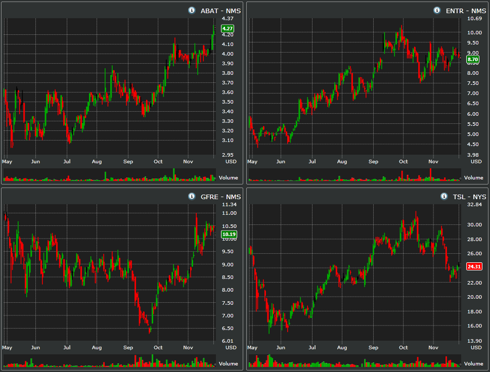Click the Nov axis label on ENTR chart
Viewport: 490px width, 372px height.
click(433, 161)
